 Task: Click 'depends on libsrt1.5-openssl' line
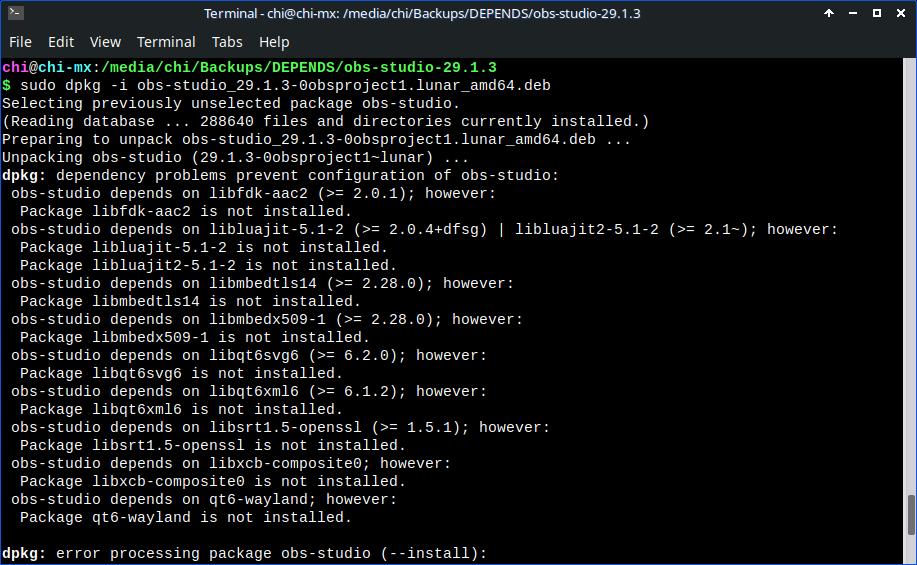pos(281,428)
